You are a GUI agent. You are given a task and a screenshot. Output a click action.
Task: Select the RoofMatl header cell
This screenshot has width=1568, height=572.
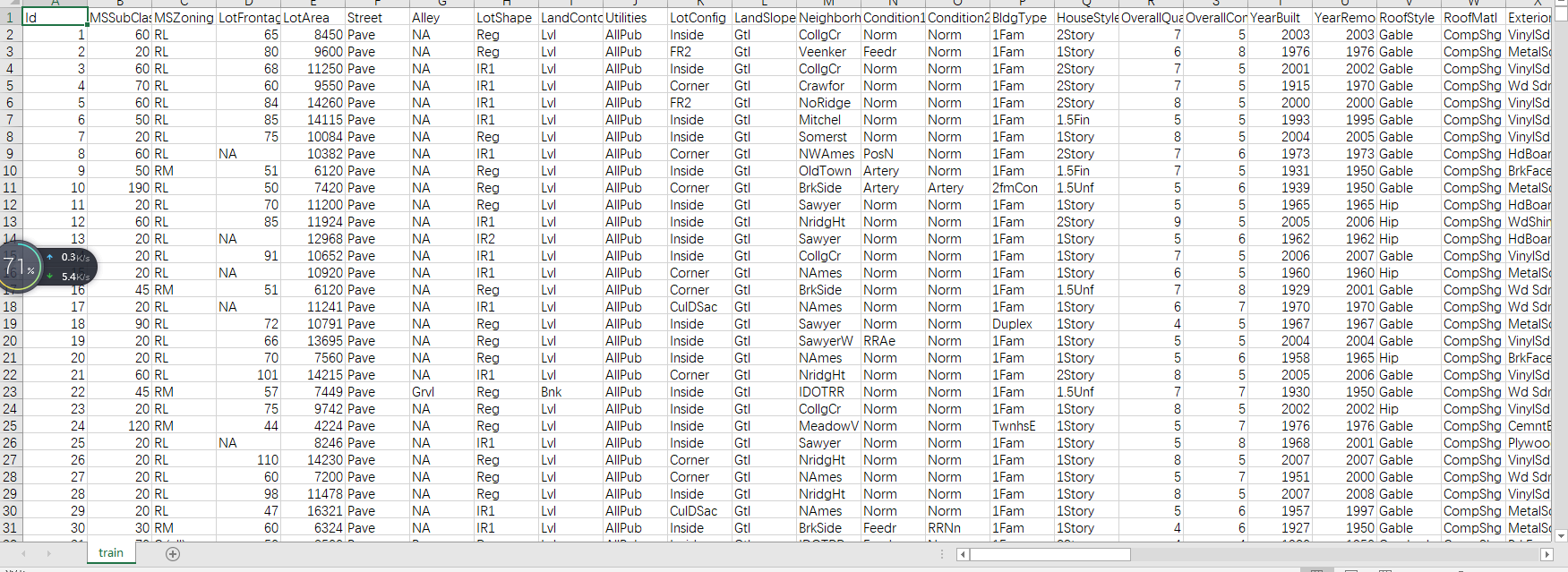pyautogui.click(x=1473, y=17)
